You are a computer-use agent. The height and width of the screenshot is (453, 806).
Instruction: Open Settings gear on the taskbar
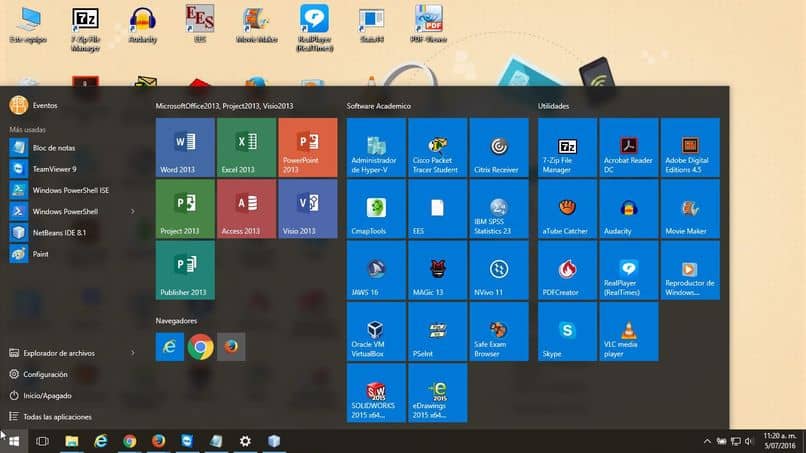click(x=245, y=441)
